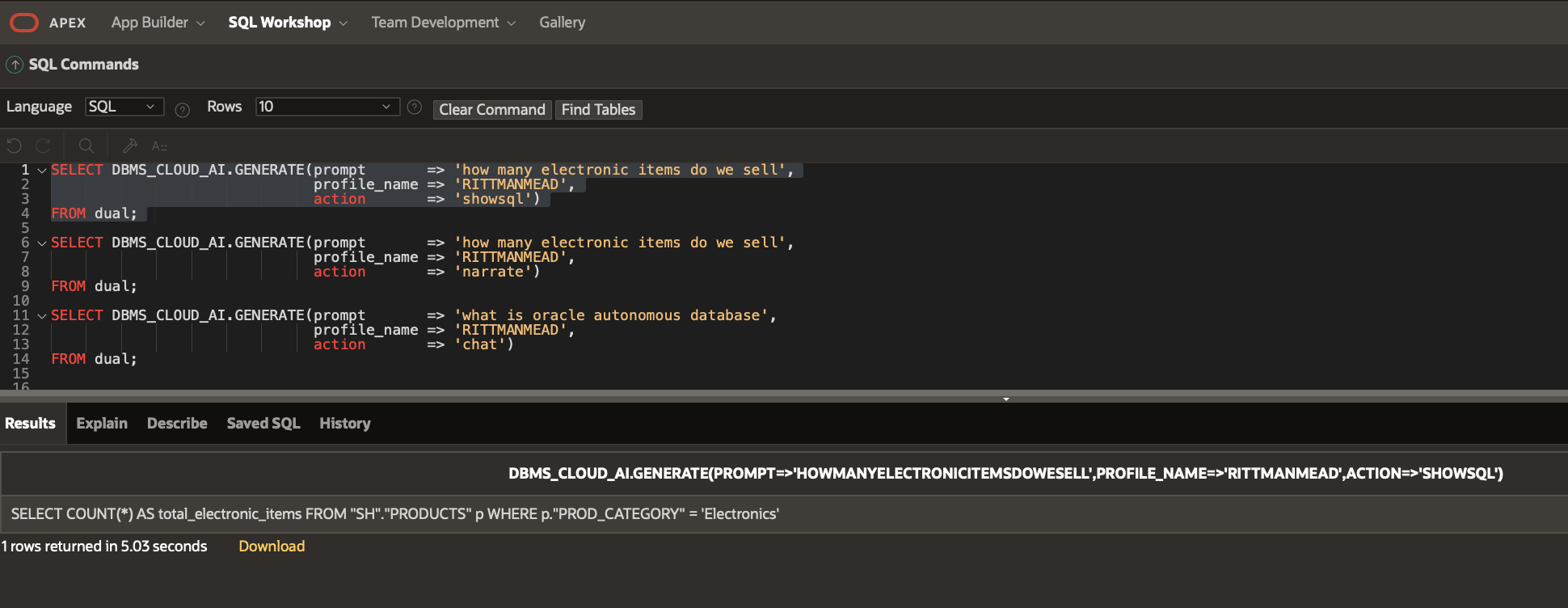Open the Team Development menu
Image resolution: width=1568 pixels, height=608 pixels.
point(443,23)
